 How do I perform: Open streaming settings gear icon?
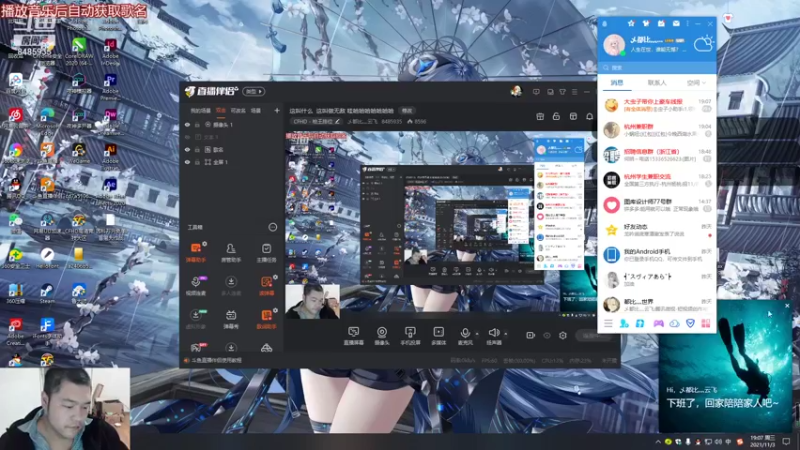(x=563, y=335)
